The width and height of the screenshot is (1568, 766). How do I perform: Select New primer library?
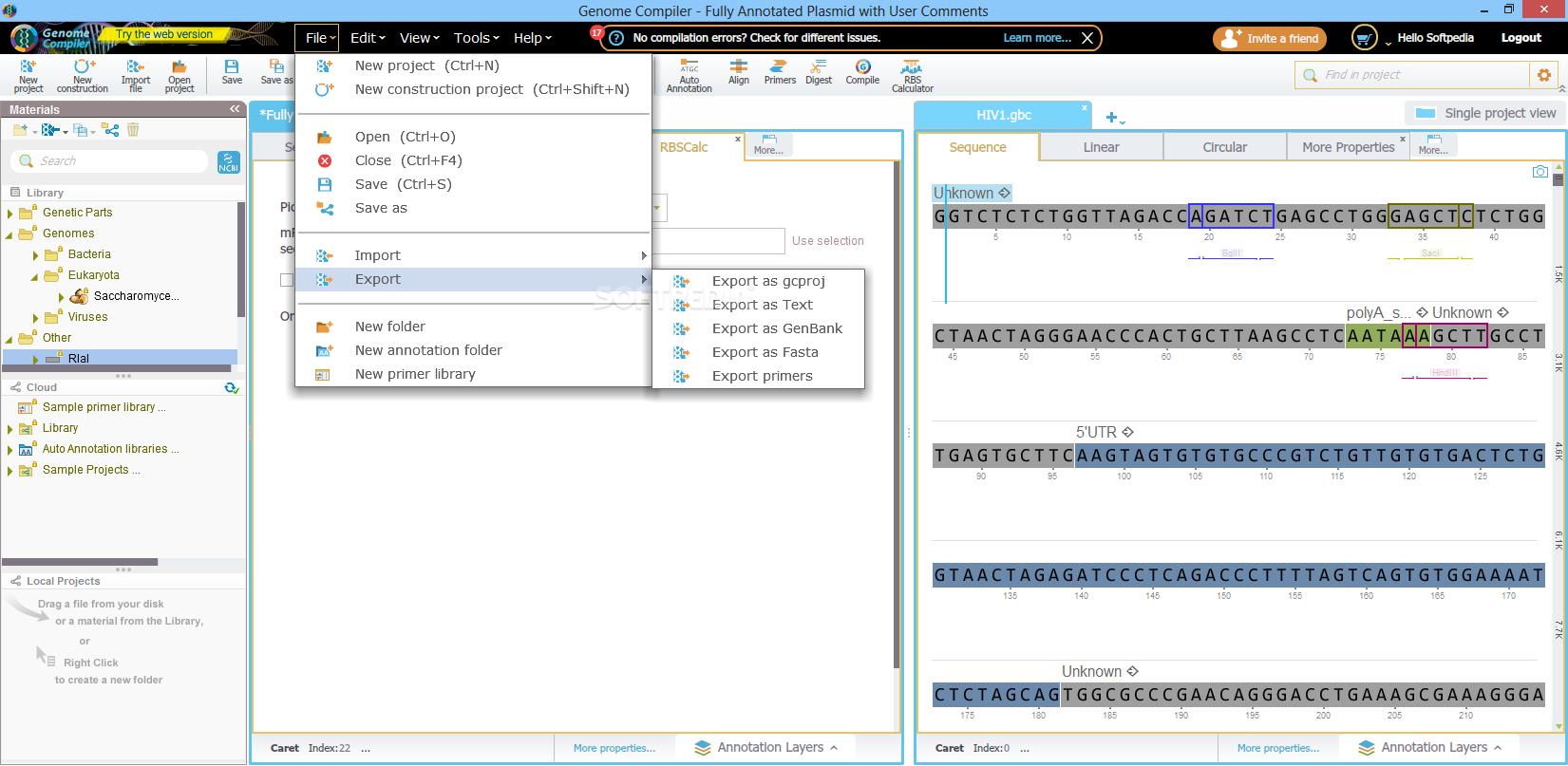(474, 374)
